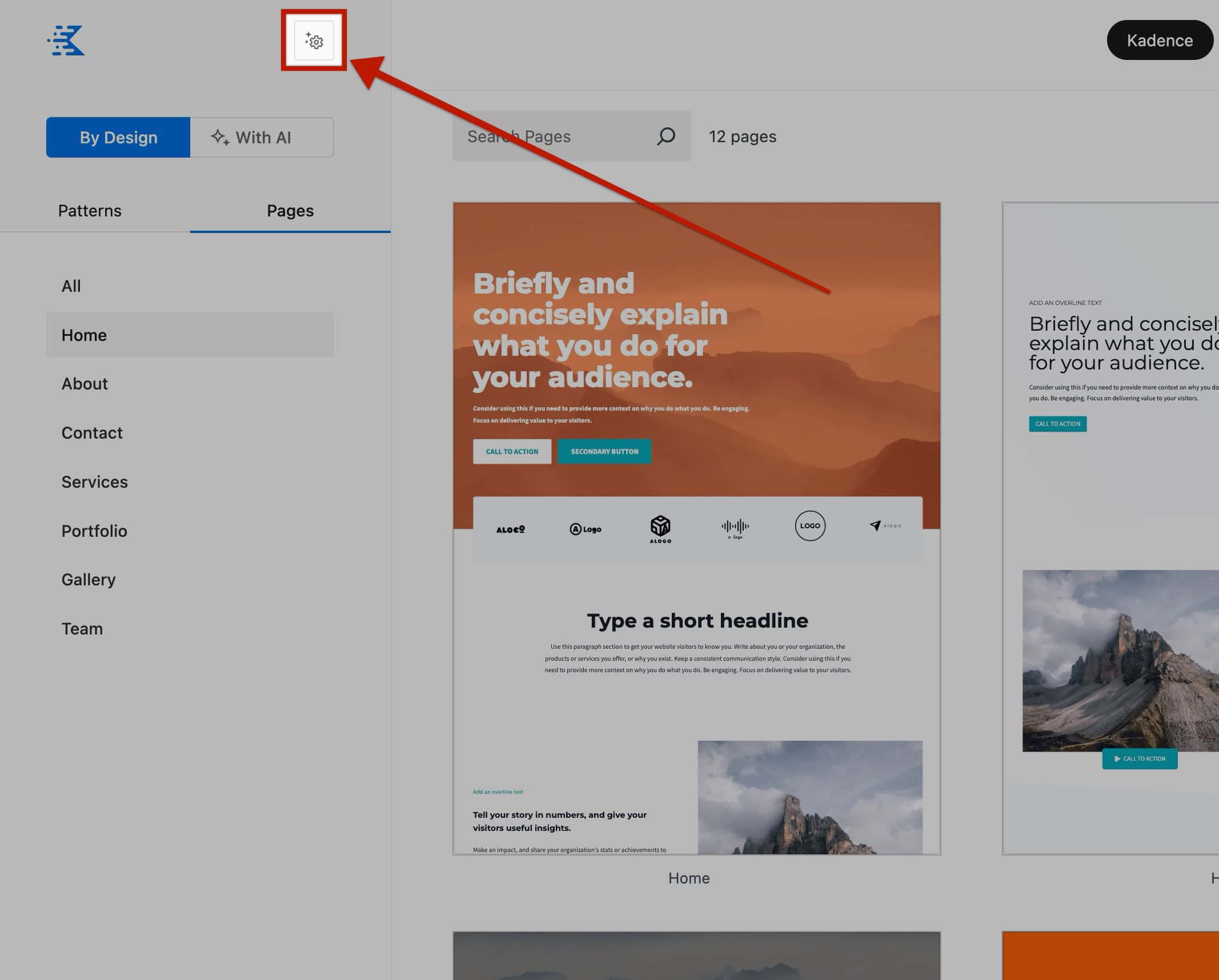Click the Services category
This screenshot has height=980, width=1219.
pyautogui.click(x=94, y=481)
